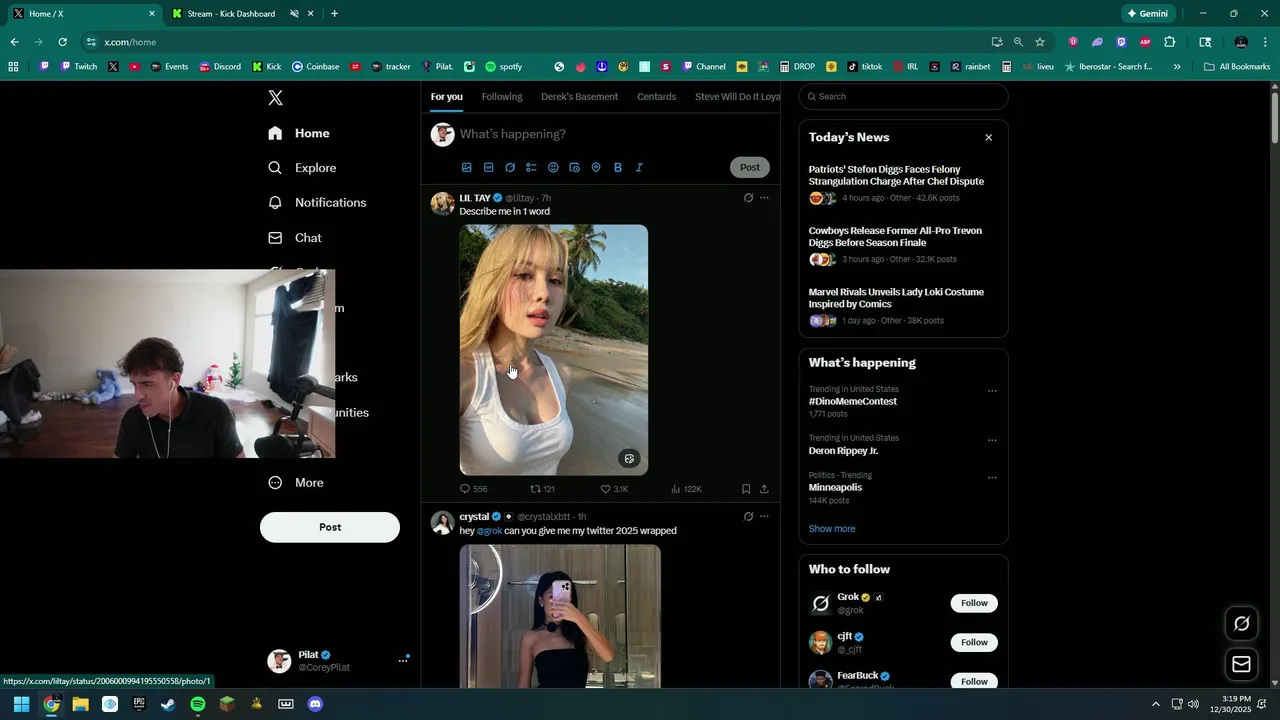Open the floating Messages envelope button
The width and height of the screenshot is (1280, 720).
pyautogui.click(x=1241, y=664)
